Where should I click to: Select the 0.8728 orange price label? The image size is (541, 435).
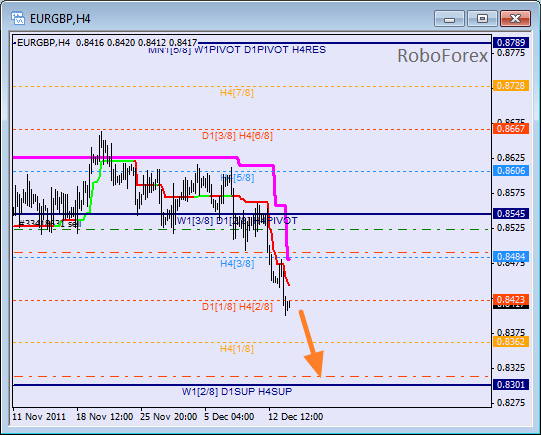511,86
